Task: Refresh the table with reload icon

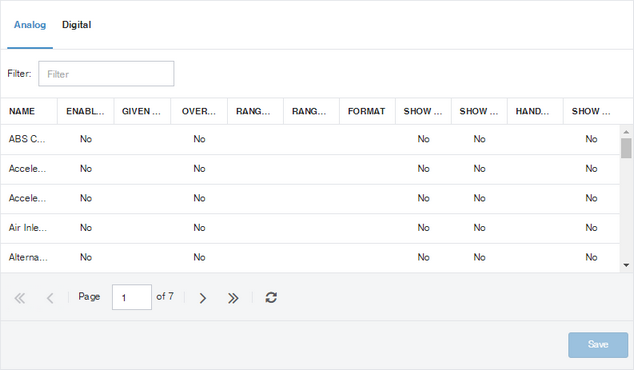Action: pyautogui.click(x=271, y=298)
